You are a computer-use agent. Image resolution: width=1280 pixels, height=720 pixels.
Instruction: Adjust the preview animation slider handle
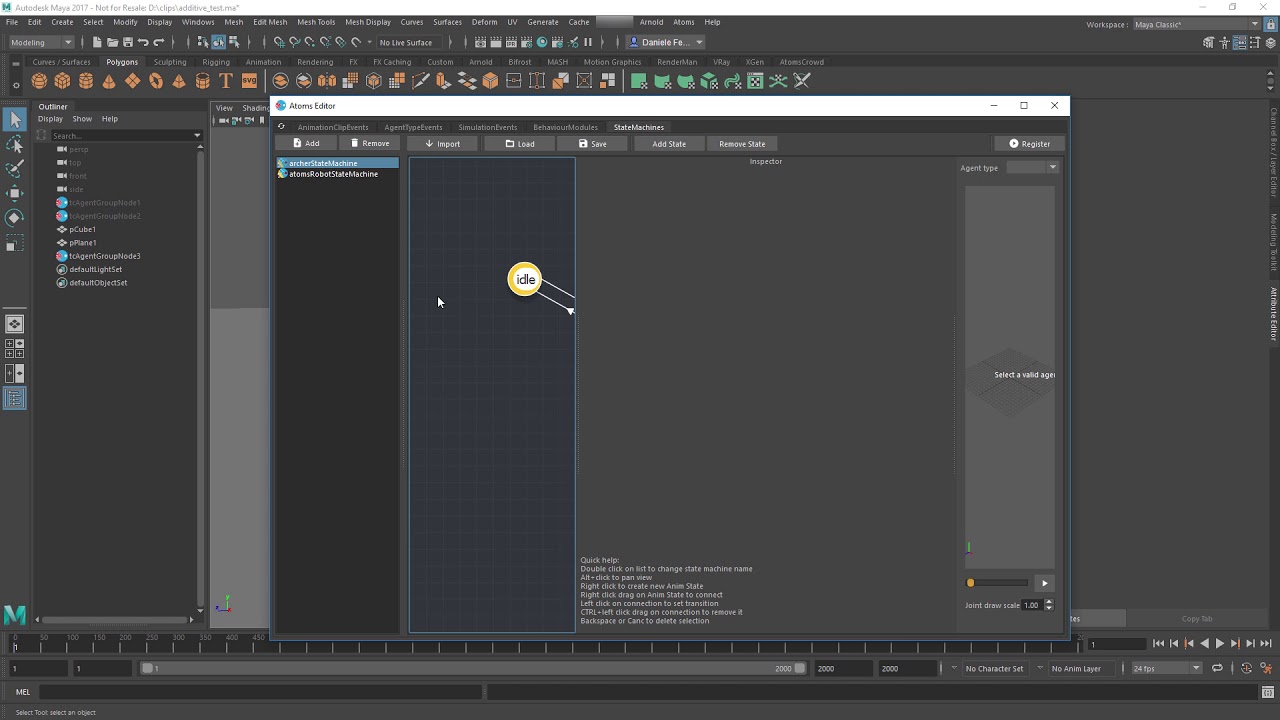tap(970, 583)
